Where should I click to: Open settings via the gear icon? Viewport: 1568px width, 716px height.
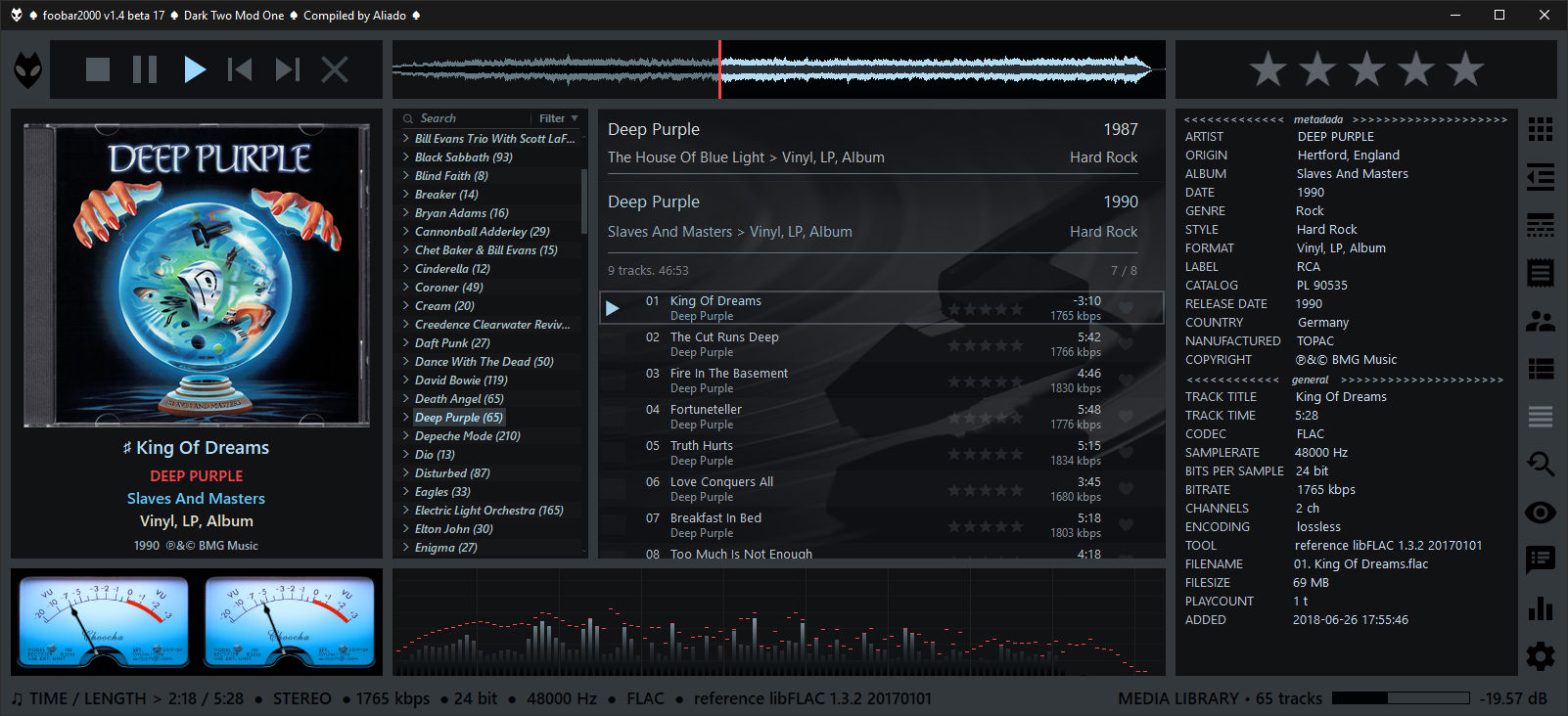(x=1541, y=655)
